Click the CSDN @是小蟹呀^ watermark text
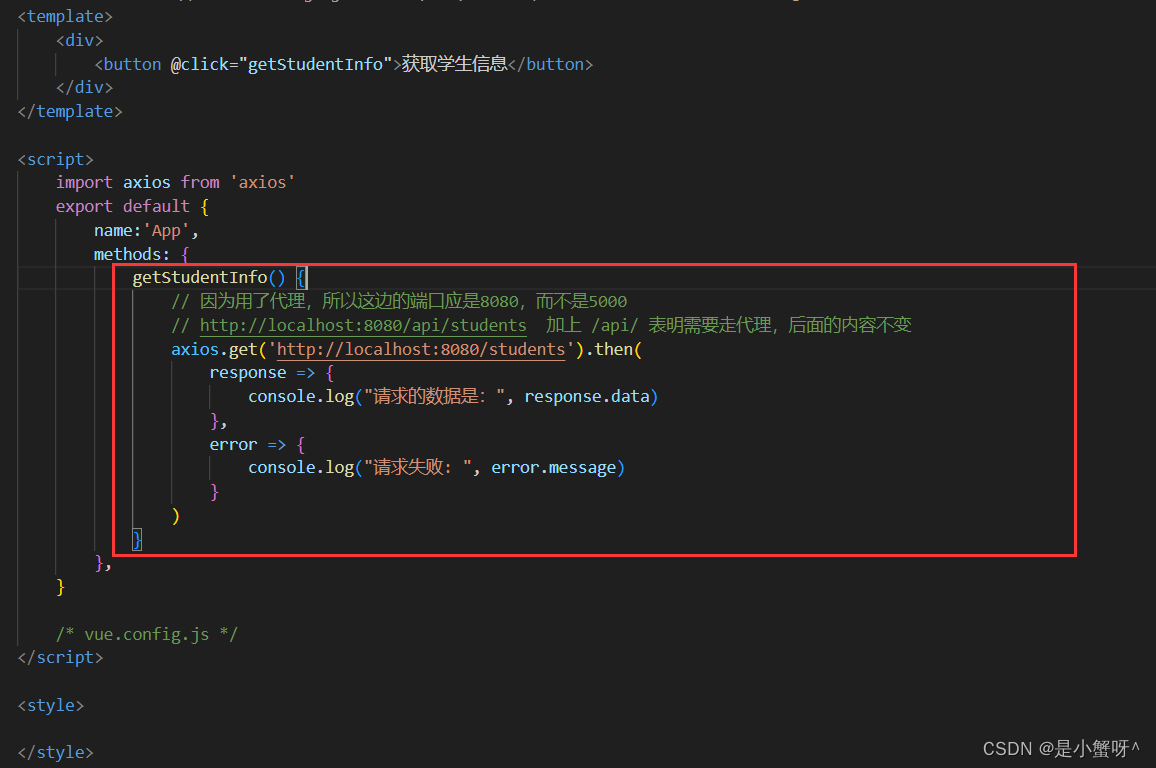 (x=1062, y=748)
